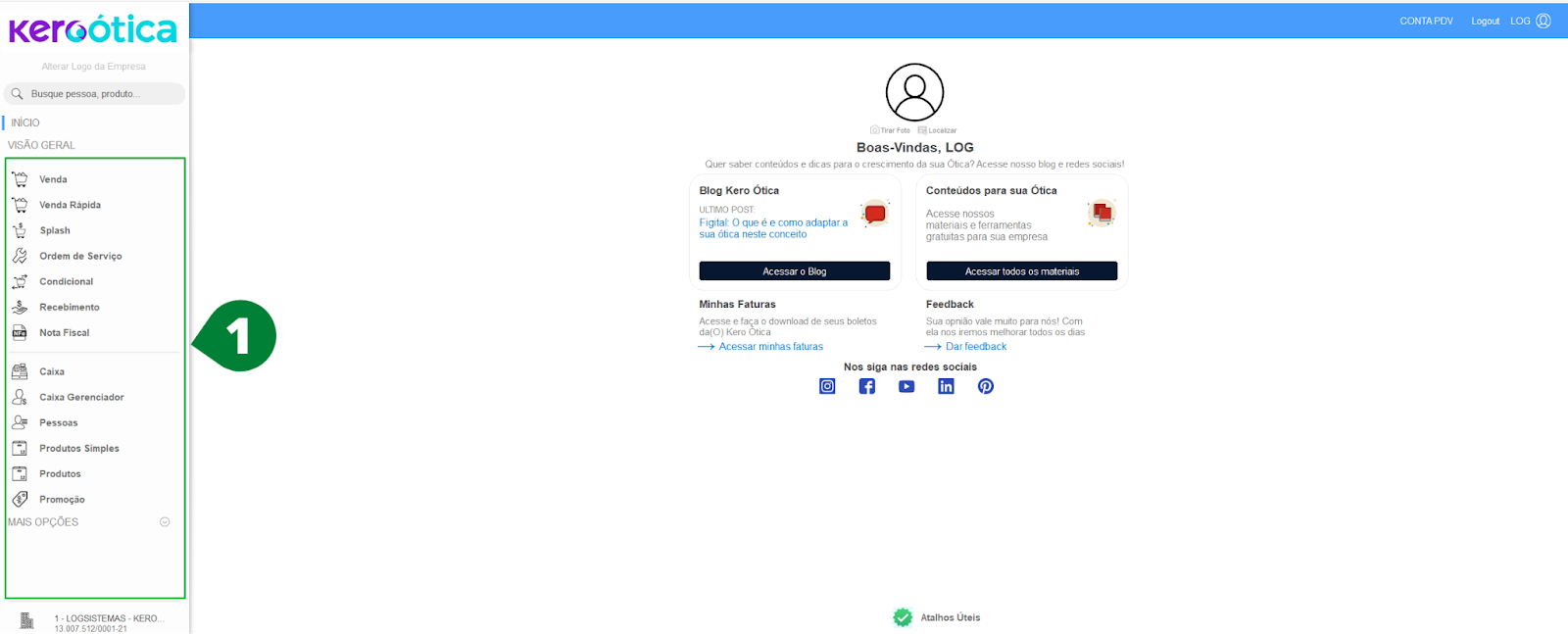Click the Minhas Faturas heading
Image resolution: width=1568 pixels, height=634 pixels.
[737, 305]
